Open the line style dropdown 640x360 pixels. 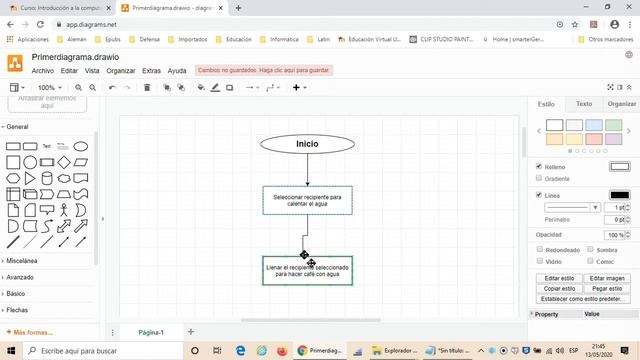pos(572,207)
